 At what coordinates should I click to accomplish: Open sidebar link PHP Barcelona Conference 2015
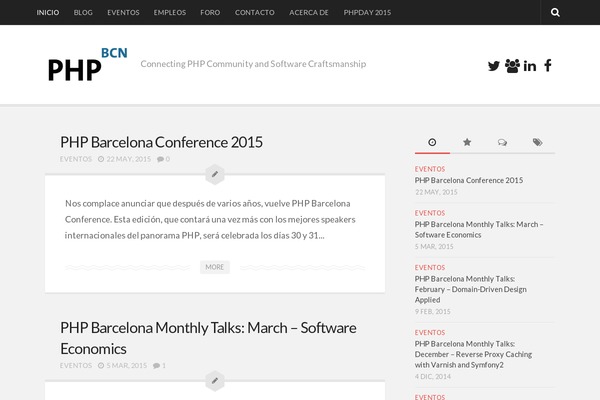[469, 180]
